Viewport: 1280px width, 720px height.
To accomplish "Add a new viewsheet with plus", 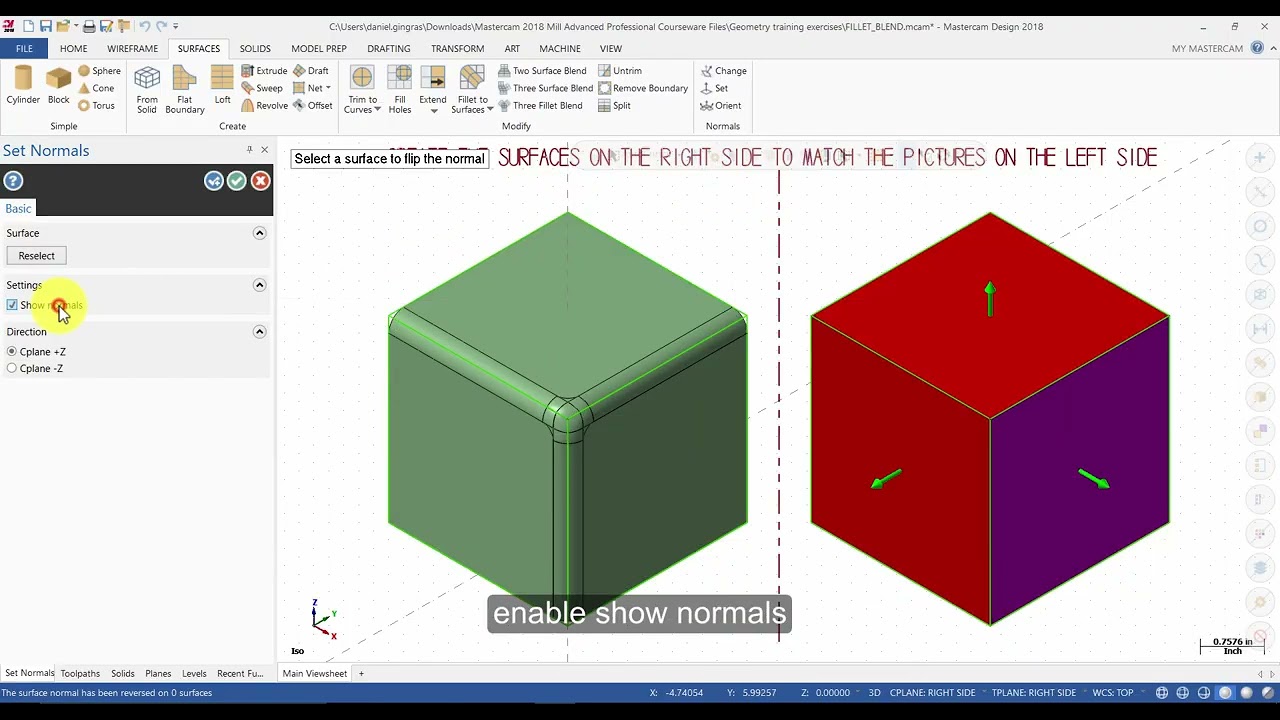I will [x=361, y=674].
